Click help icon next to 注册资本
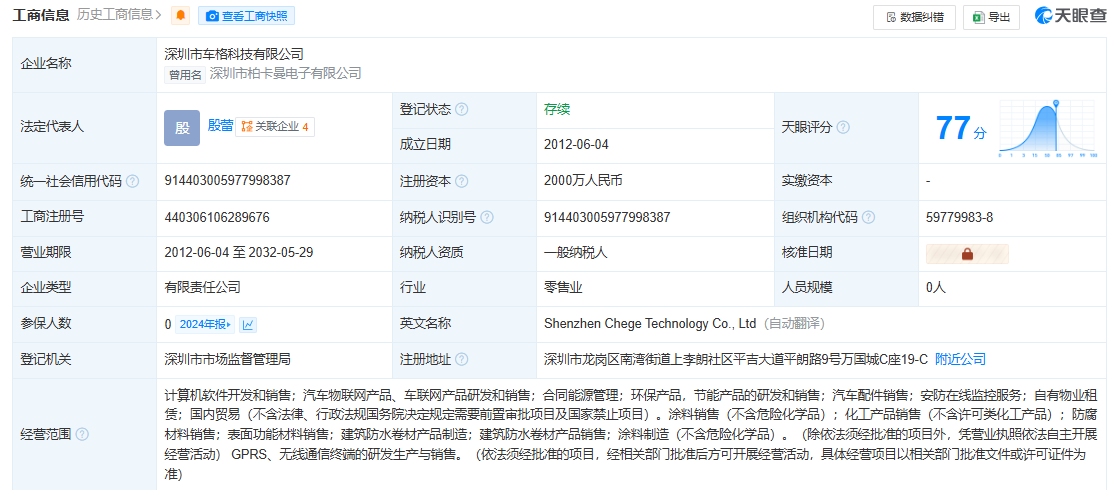 pos(462,181)
